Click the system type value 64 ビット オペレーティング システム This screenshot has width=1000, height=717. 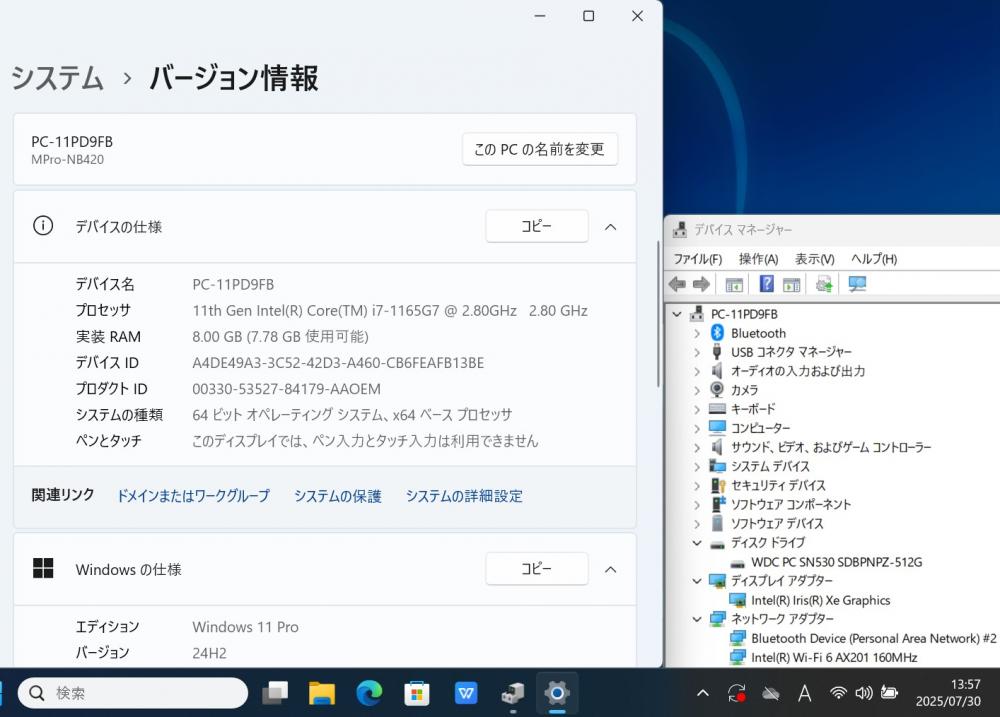coord(352,415)
